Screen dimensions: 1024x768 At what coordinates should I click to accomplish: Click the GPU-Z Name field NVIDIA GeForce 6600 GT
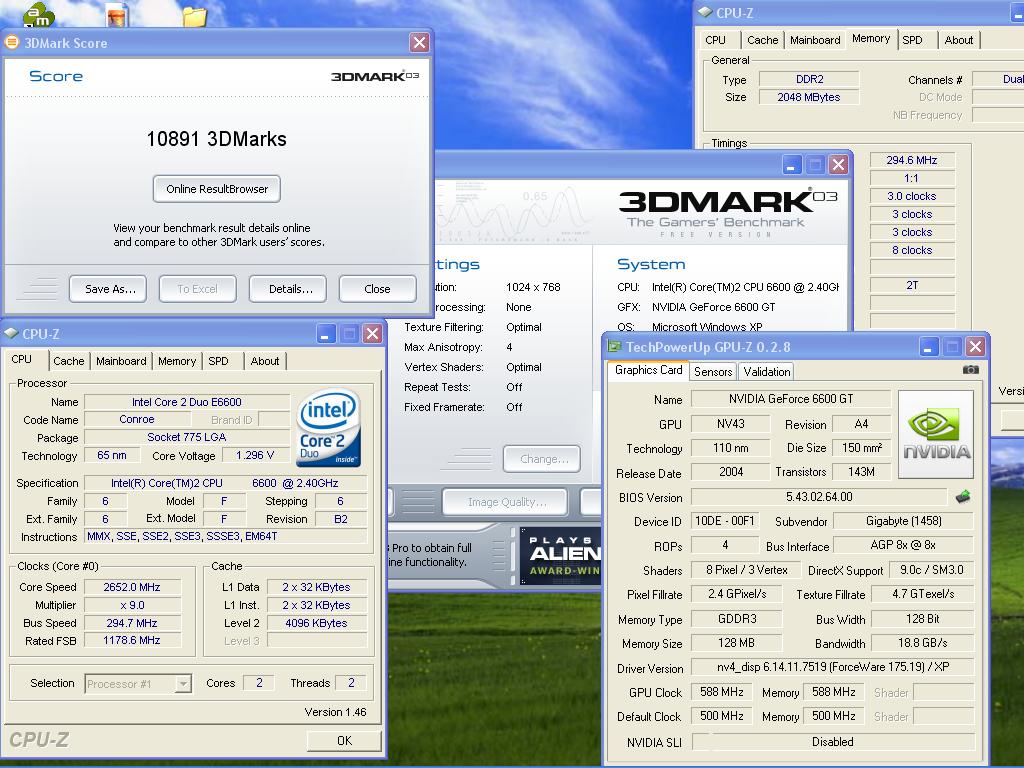[x=791, y=398]
